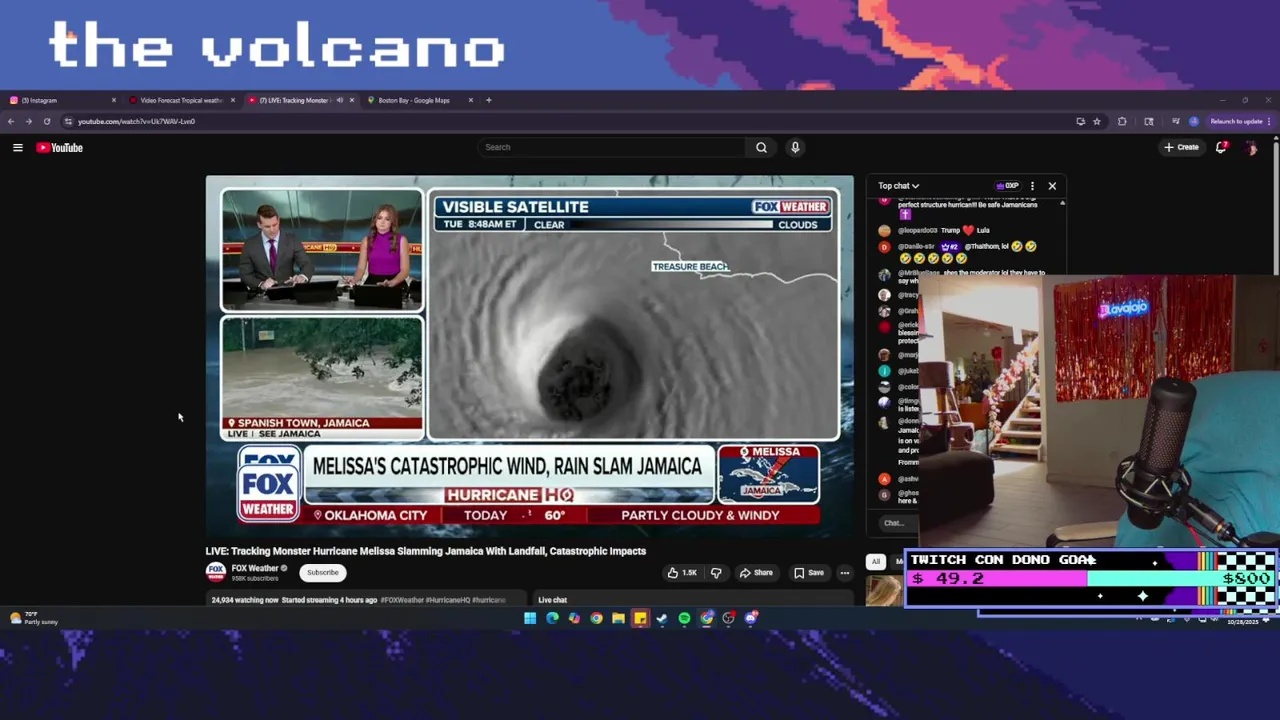View site information icon in address bar
This screenshot has height=720, width=1280.
coord(68,121)
